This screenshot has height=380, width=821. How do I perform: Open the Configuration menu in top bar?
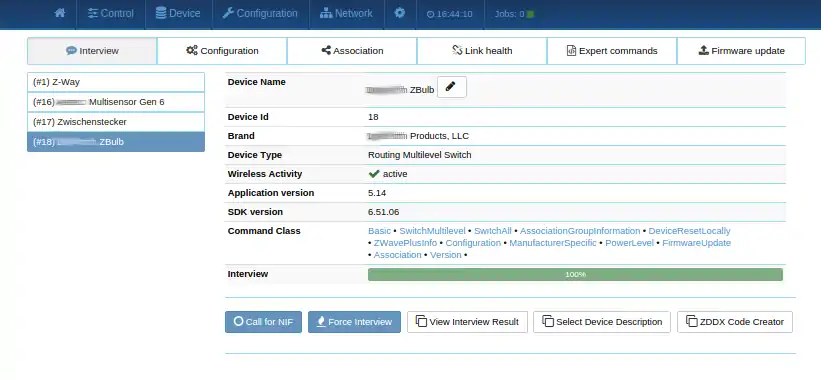[260, 14]
